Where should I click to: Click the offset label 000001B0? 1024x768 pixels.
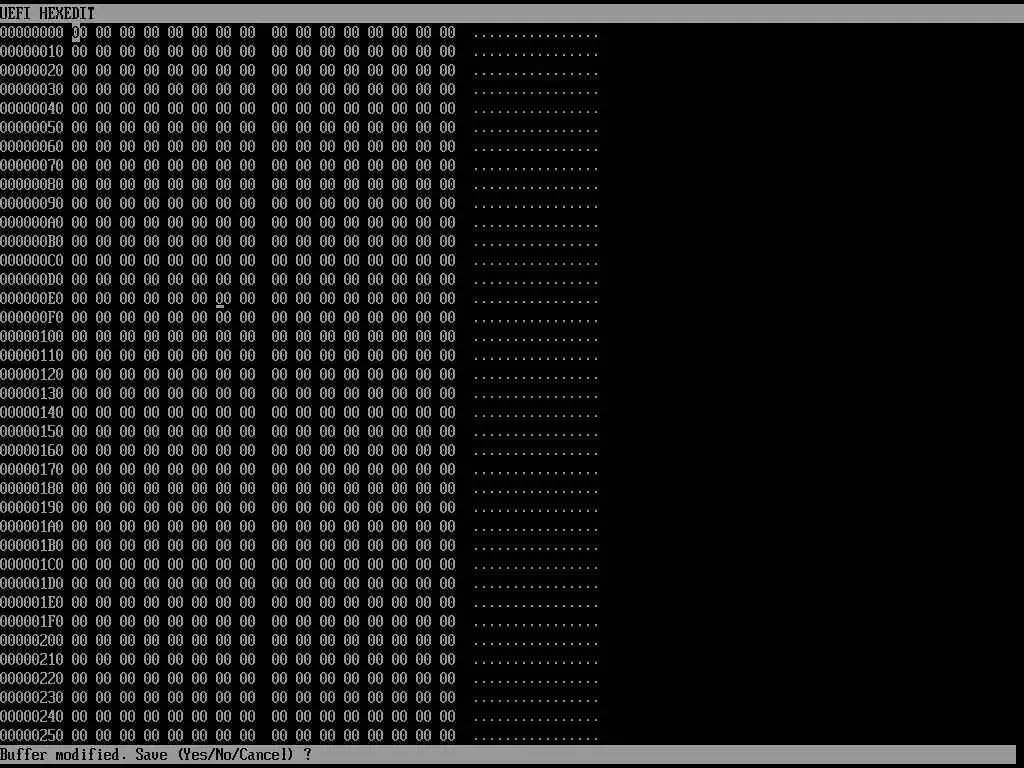coord(32,545)
